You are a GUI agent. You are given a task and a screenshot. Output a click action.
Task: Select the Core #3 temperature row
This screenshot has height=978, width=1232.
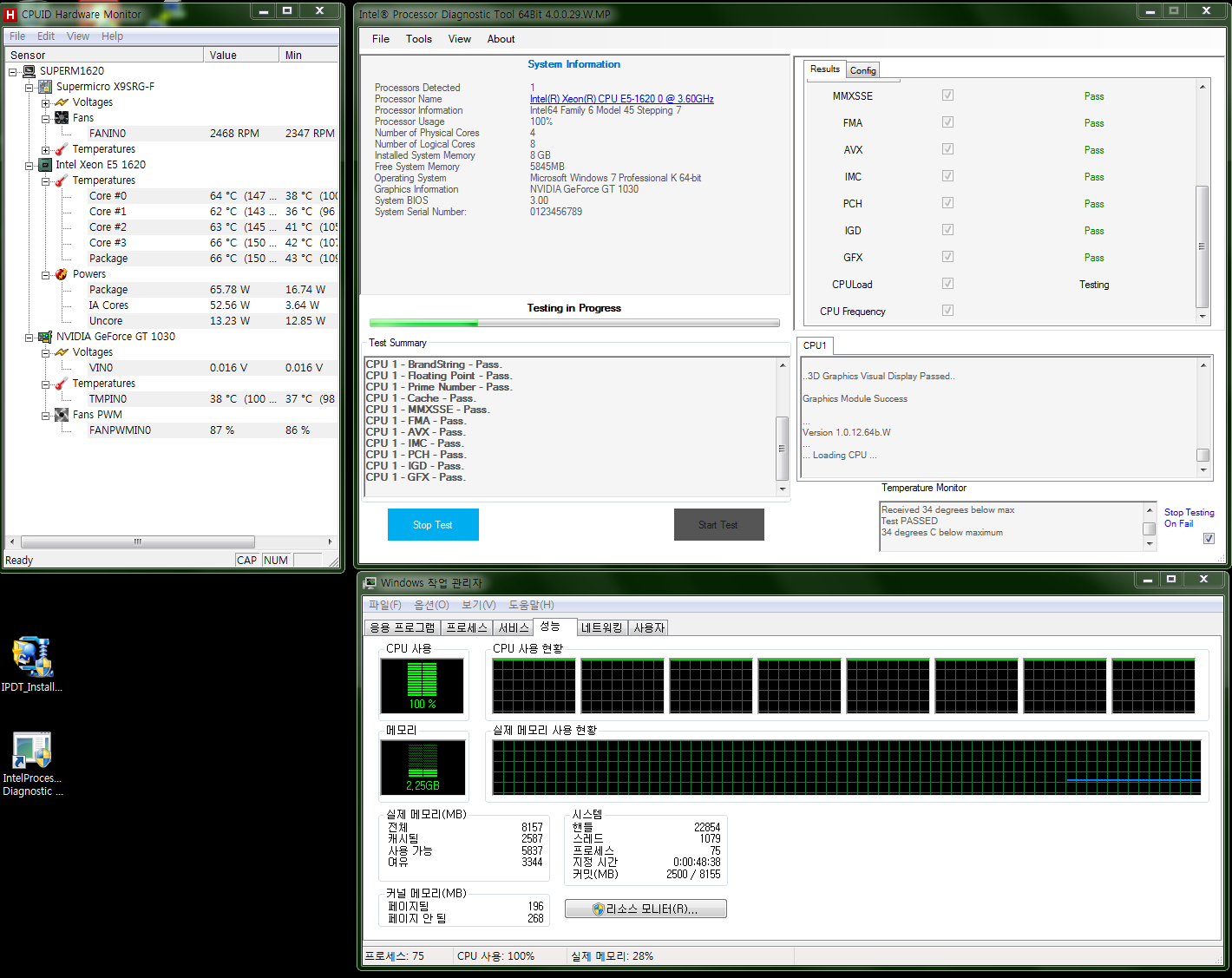213,243
